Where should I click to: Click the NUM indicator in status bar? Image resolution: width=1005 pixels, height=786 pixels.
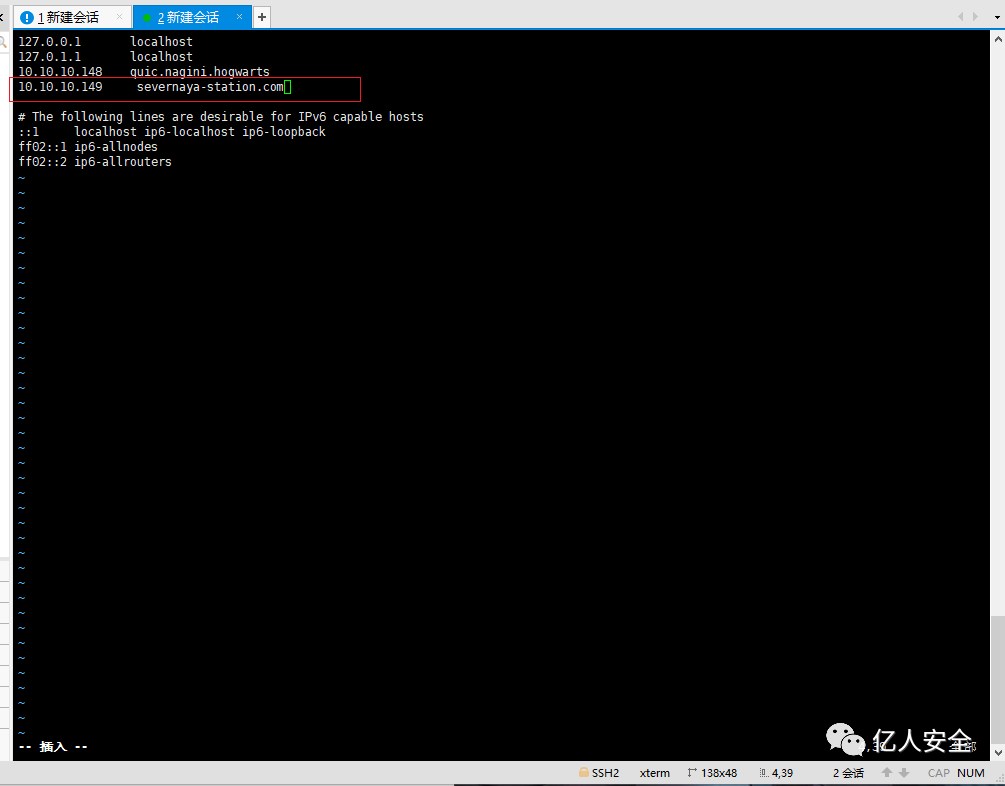click(970, 773)
